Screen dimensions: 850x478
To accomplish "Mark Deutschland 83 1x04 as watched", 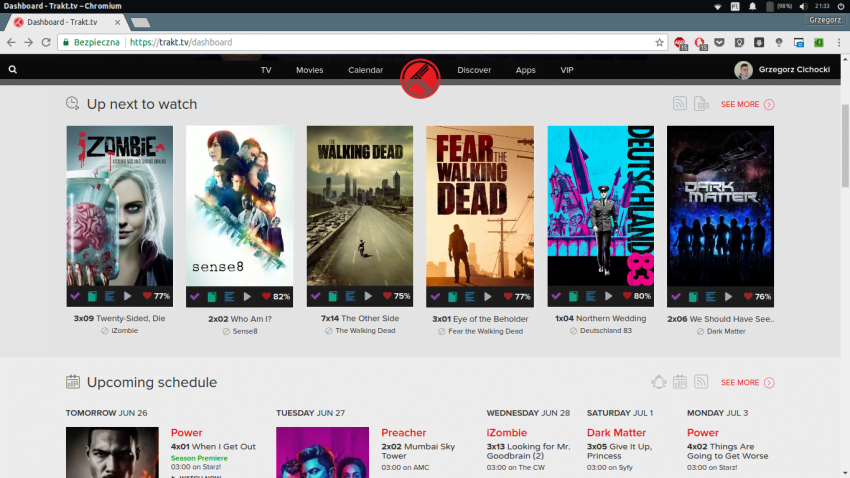I will coord(556,296).
